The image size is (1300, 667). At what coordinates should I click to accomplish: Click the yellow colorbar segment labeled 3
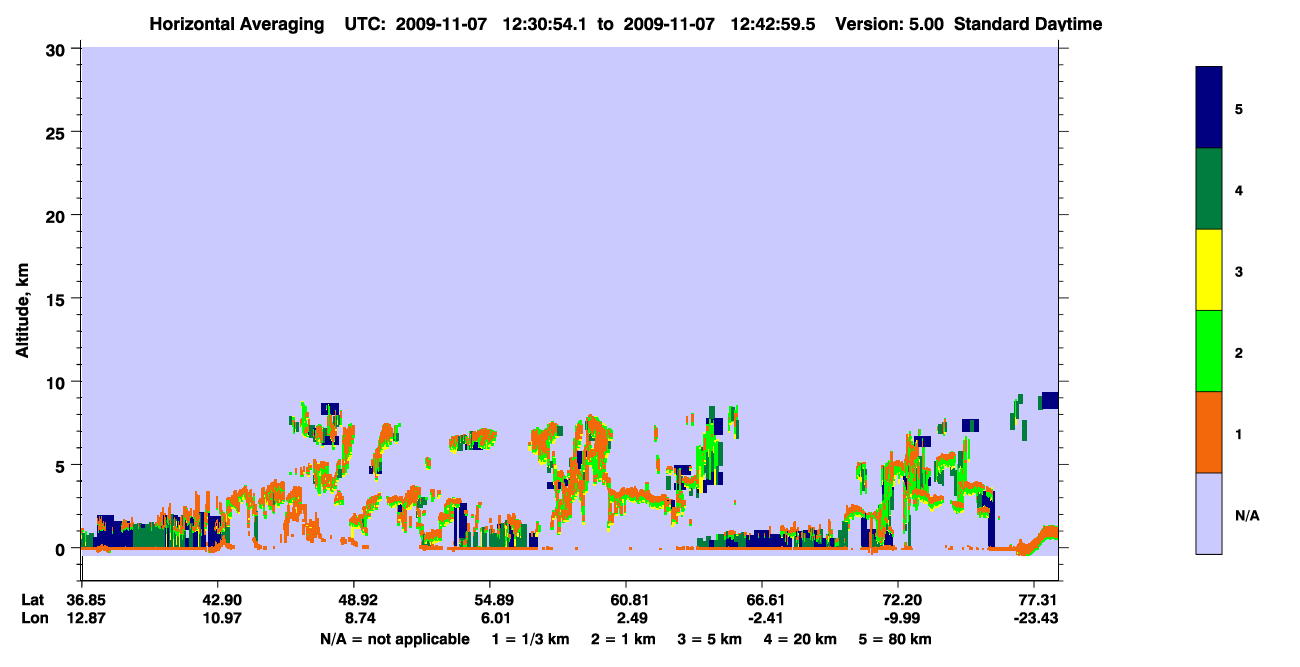point(1209,270)
